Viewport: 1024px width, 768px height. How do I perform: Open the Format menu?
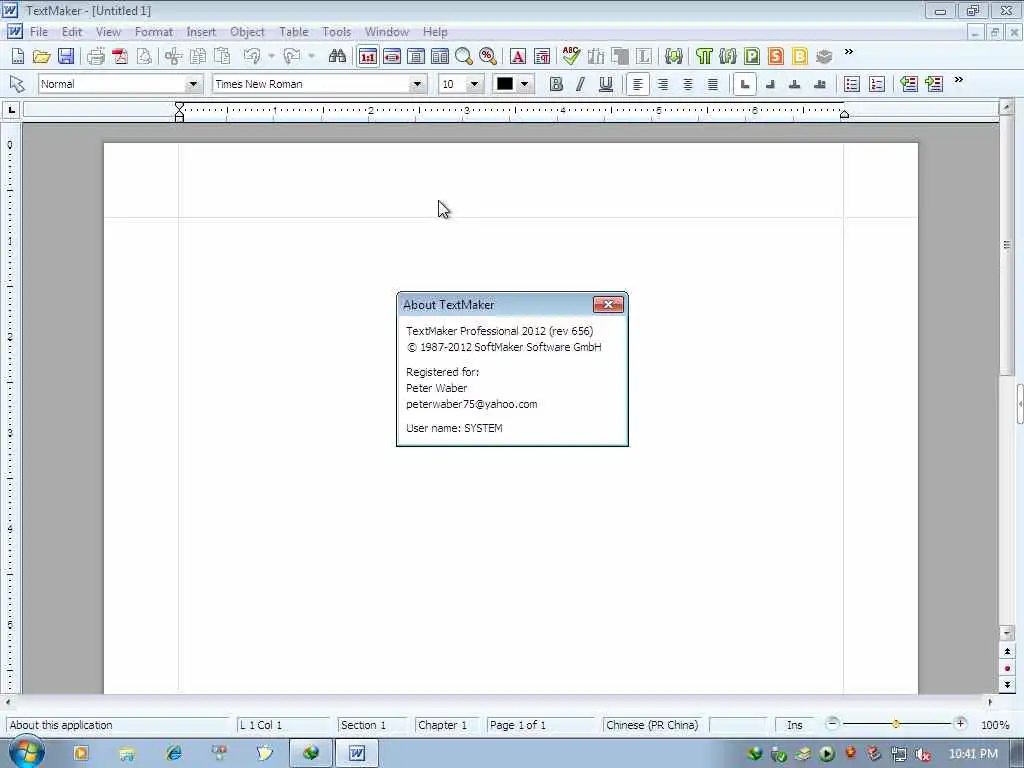153,32
